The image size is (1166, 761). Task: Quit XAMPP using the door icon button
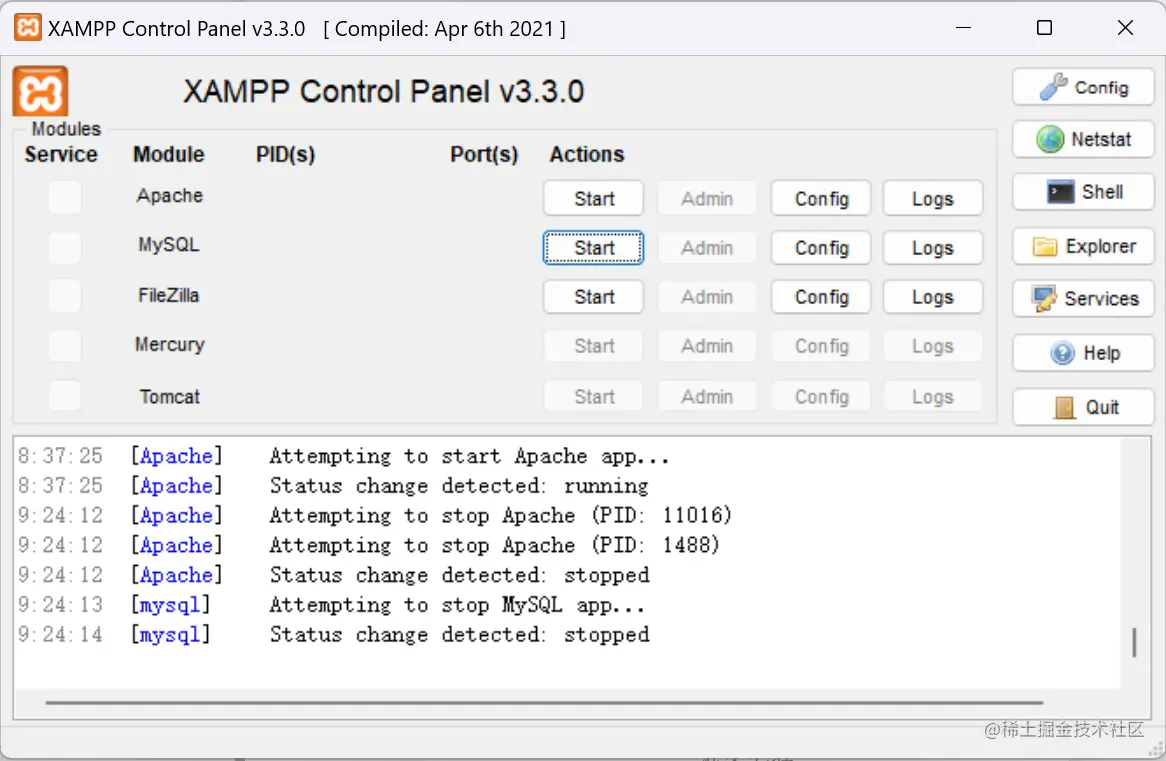tap(1083, 407)
